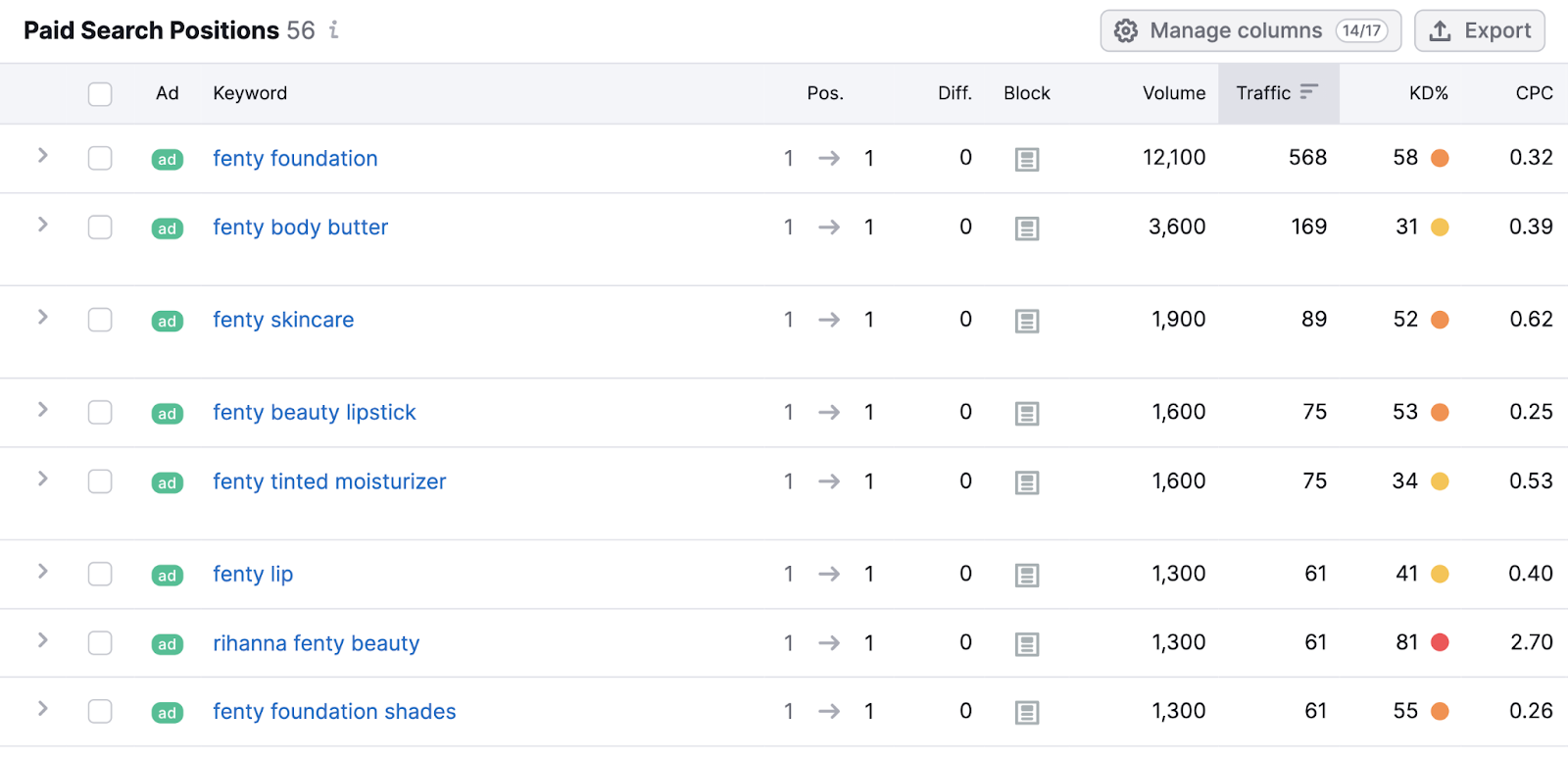Click the ad badge next to fenty skincare

tap(167, 321)
